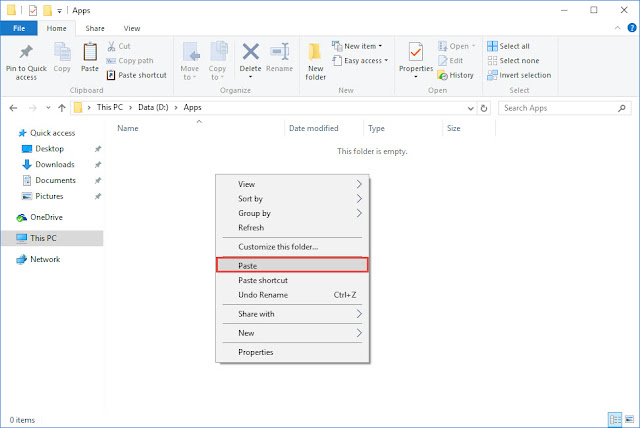Expand Group by submenu in context menu
The height and width of the screenshot is (428, 640).
[293, 213]
